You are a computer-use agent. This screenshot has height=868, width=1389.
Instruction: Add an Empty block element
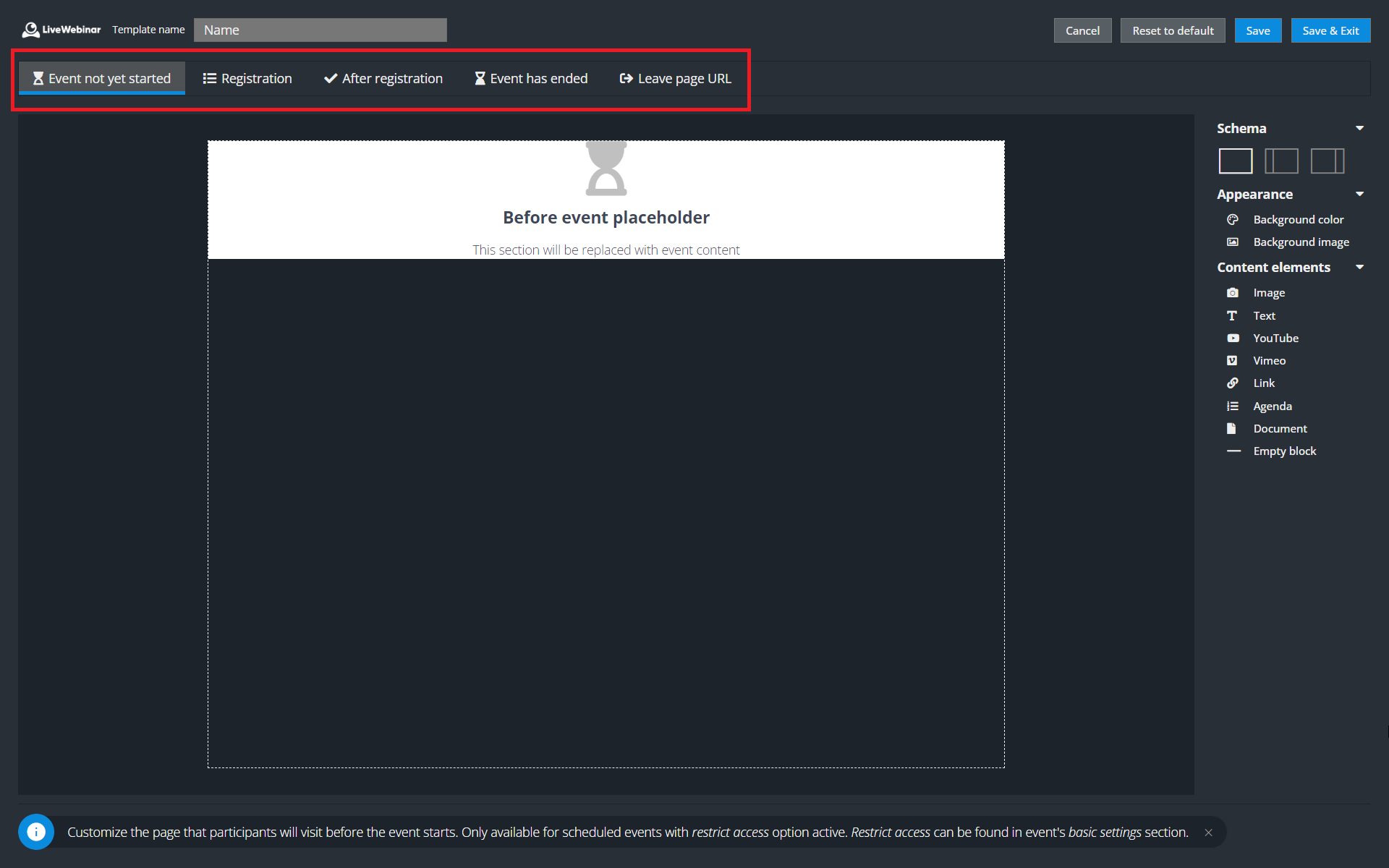click(1285, 451)
